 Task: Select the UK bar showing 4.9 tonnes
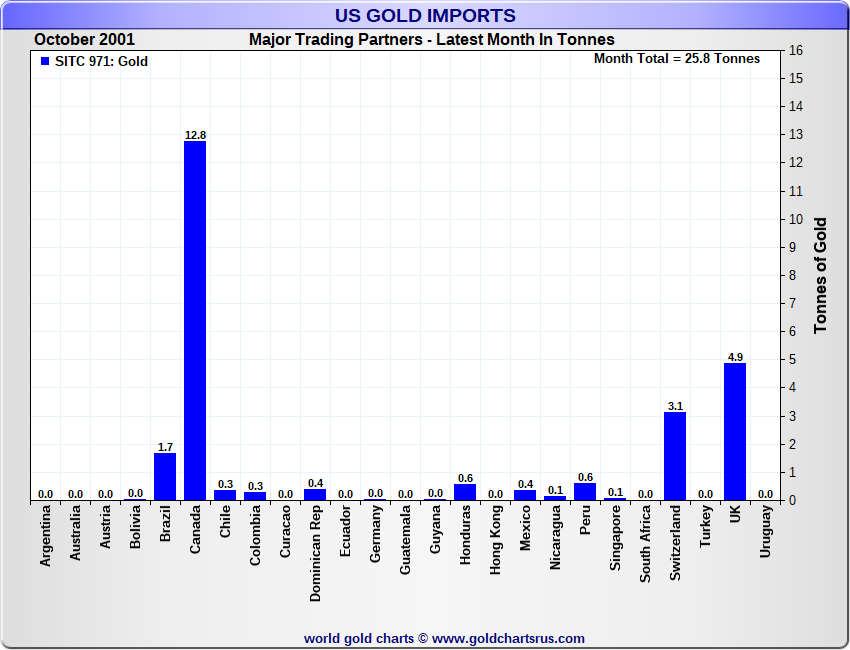click(735, 431)
